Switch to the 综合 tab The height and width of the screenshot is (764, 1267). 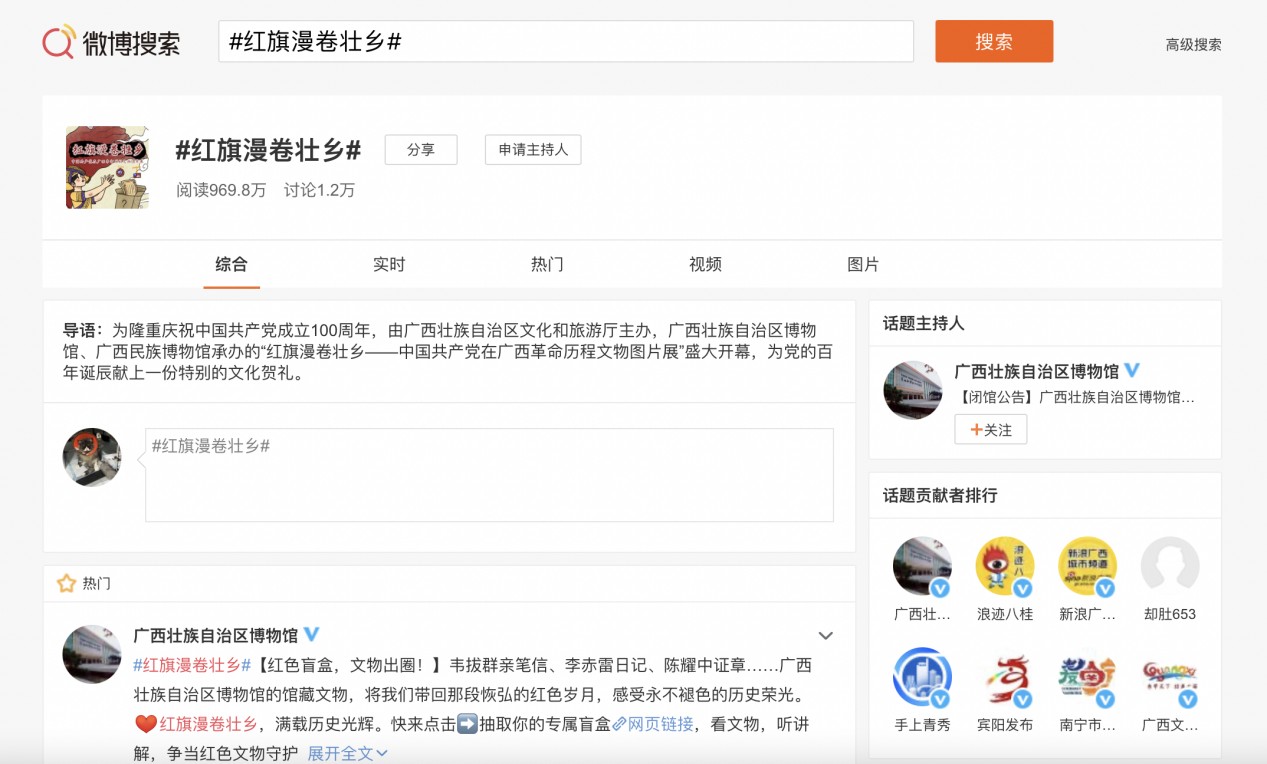231,265
